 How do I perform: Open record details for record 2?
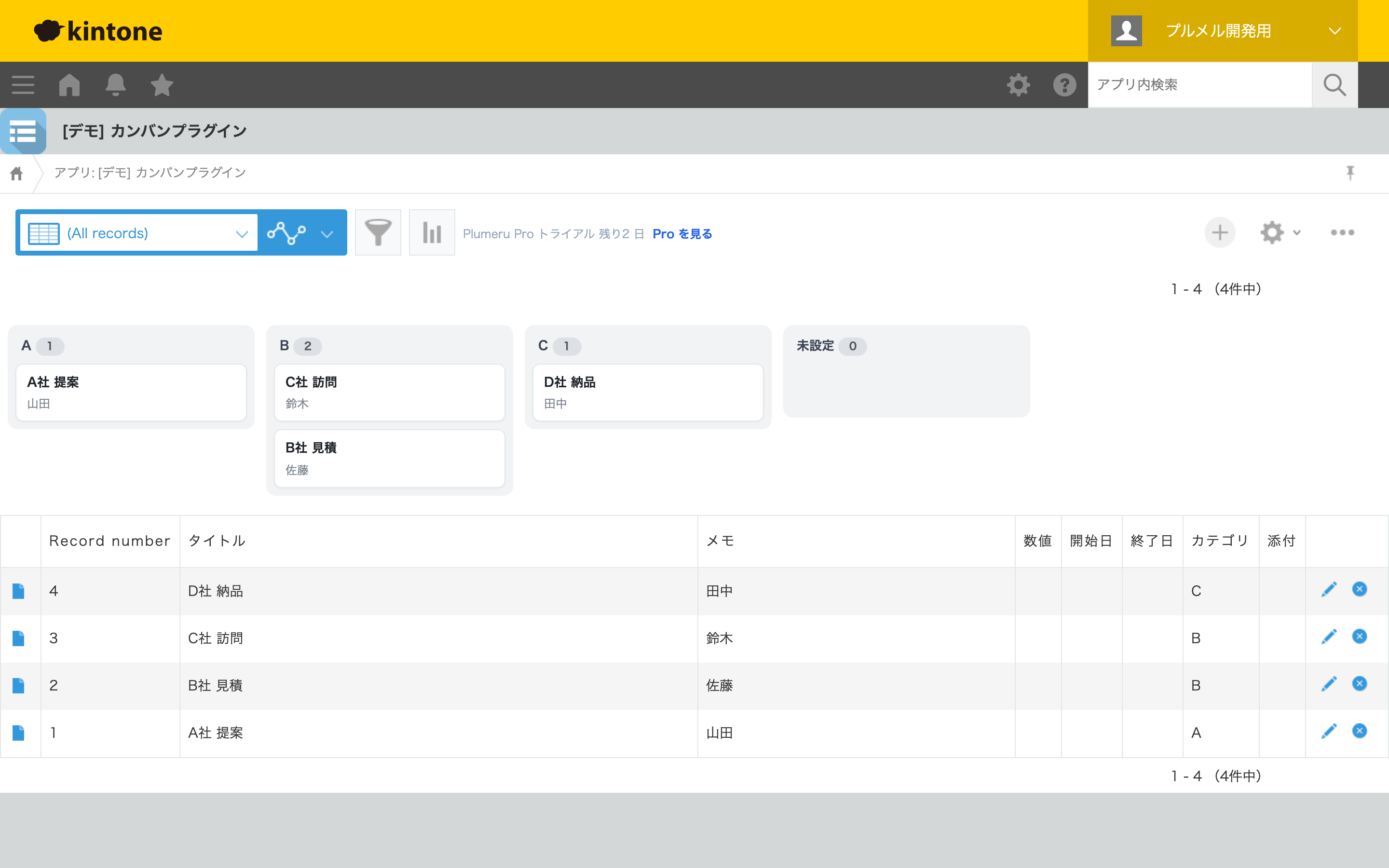click(18, 685)
